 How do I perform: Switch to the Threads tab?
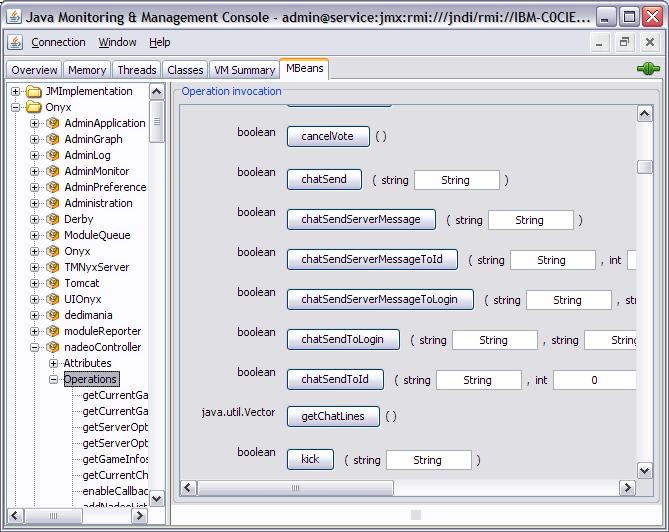pyautogui.click(x=137, y=70)
